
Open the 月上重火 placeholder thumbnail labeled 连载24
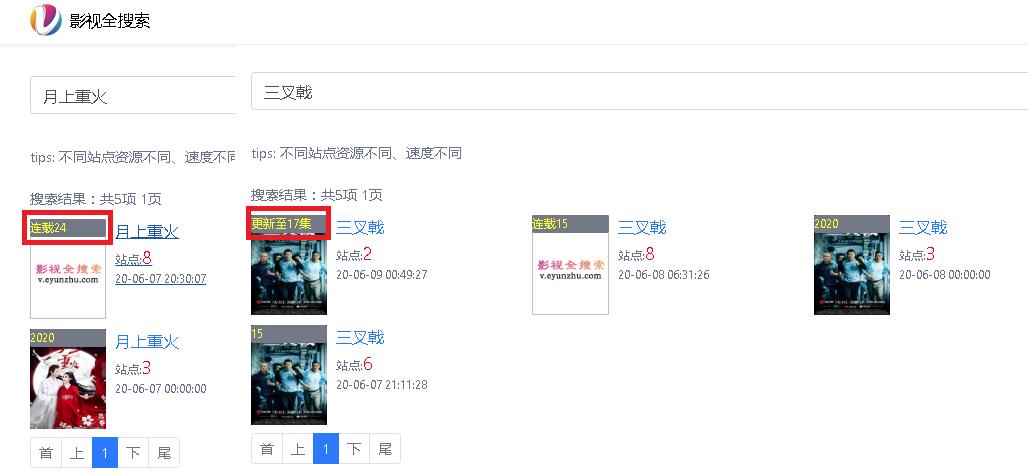coord(68,269)
